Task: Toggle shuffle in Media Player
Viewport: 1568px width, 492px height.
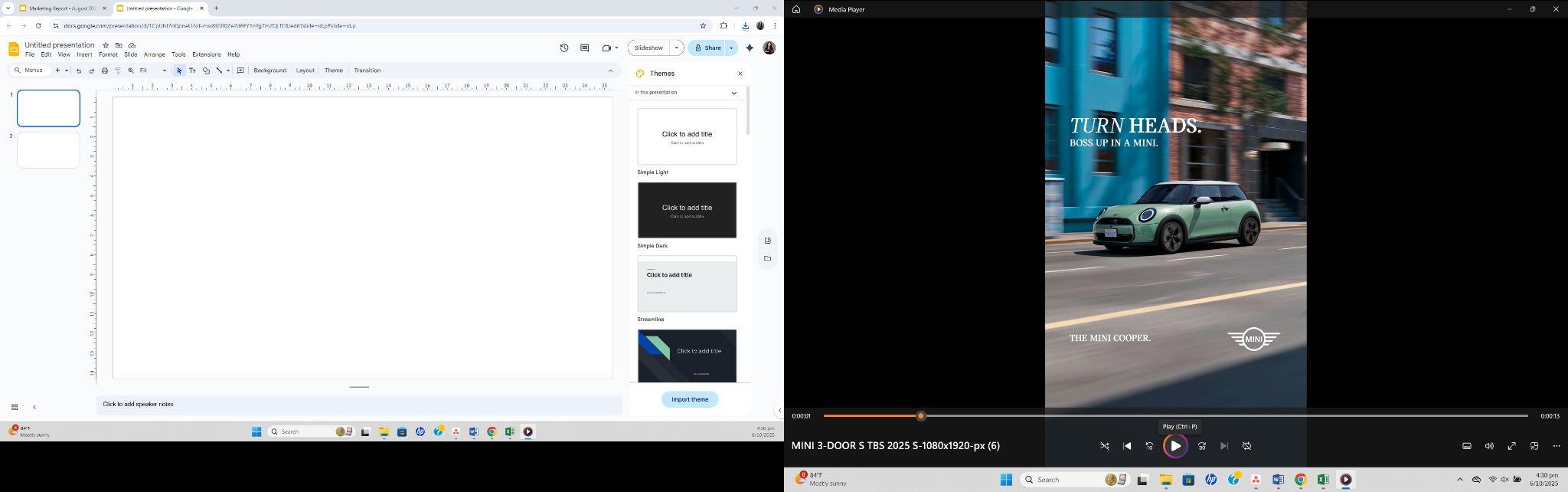Action: [x=1105, y=446]
